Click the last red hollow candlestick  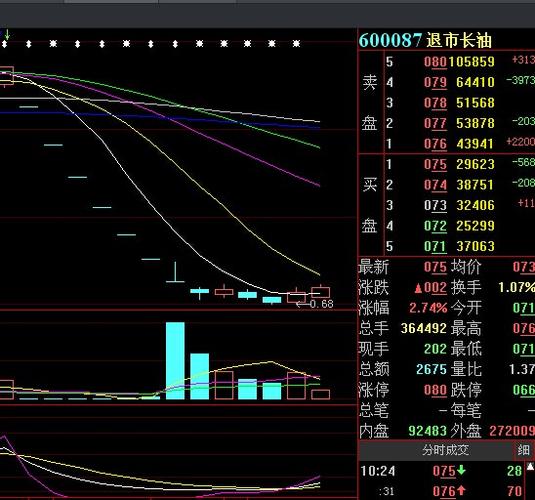pos(321,292)
